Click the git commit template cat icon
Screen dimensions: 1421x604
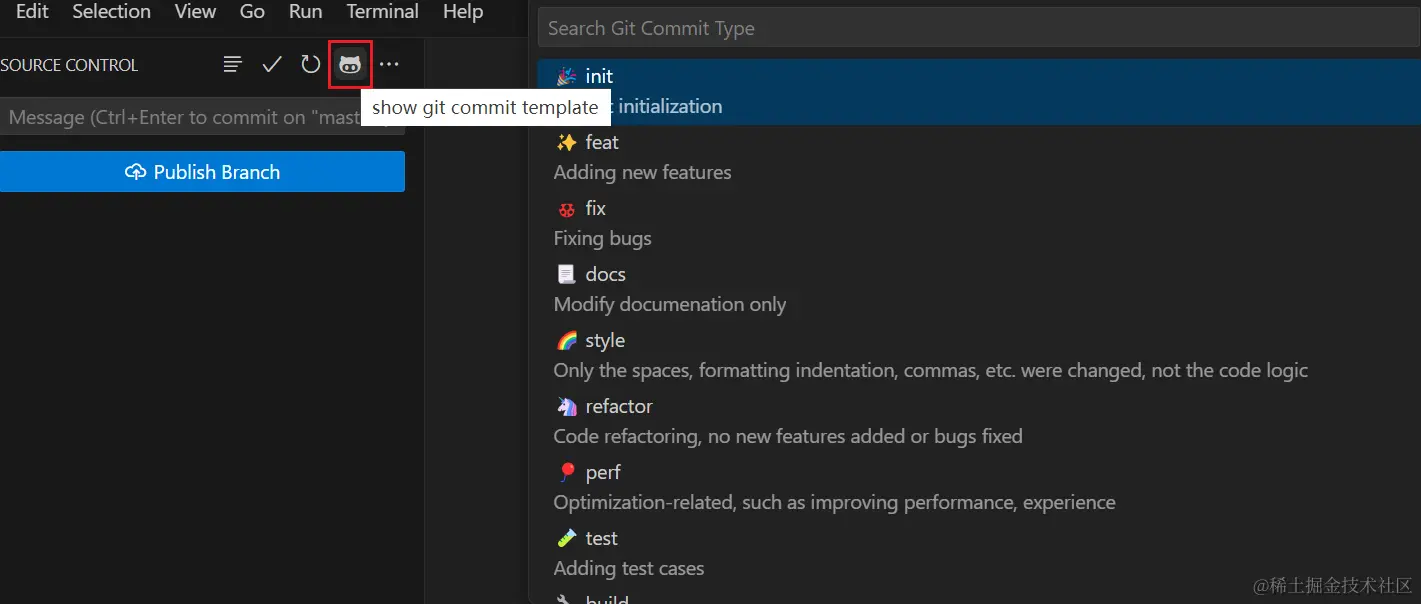350,65
